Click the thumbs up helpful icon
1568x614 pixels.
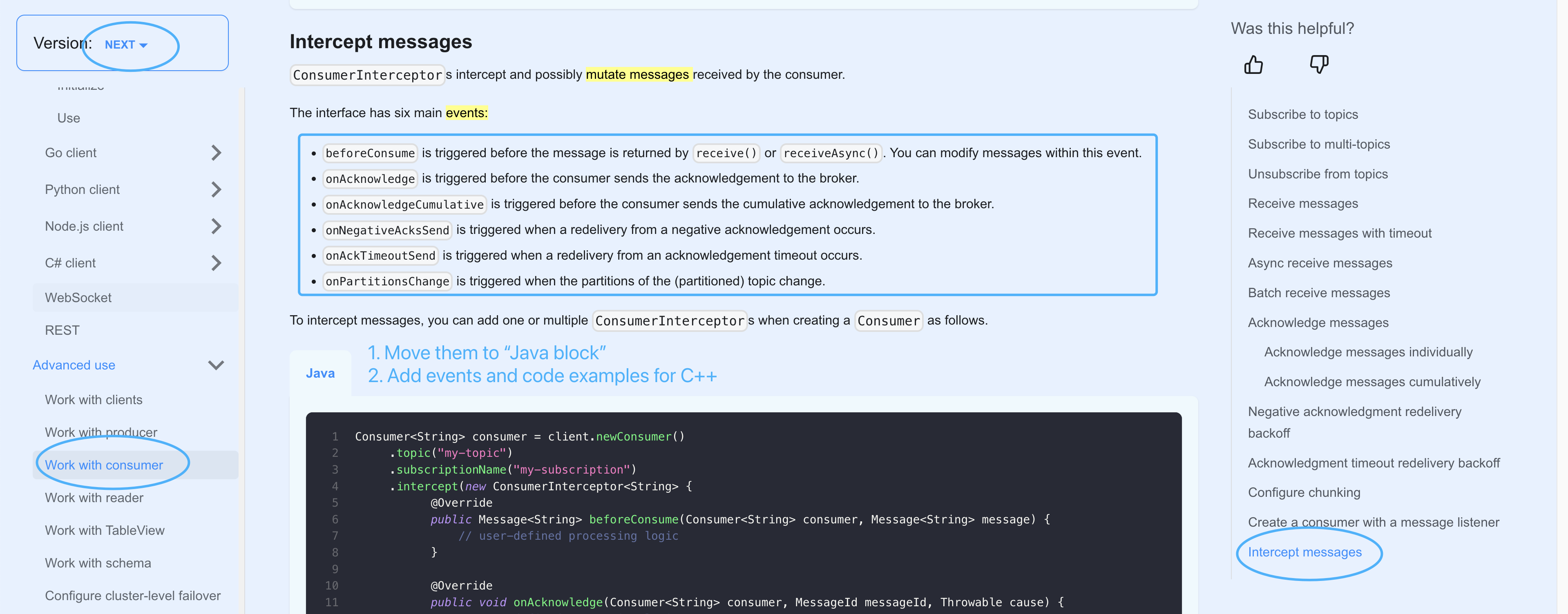point(1253,65)
